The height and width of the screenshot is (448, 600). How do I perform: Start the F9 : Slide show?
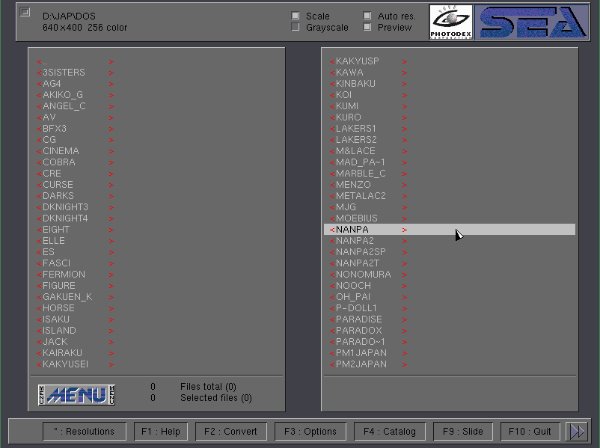click(463, 431)
